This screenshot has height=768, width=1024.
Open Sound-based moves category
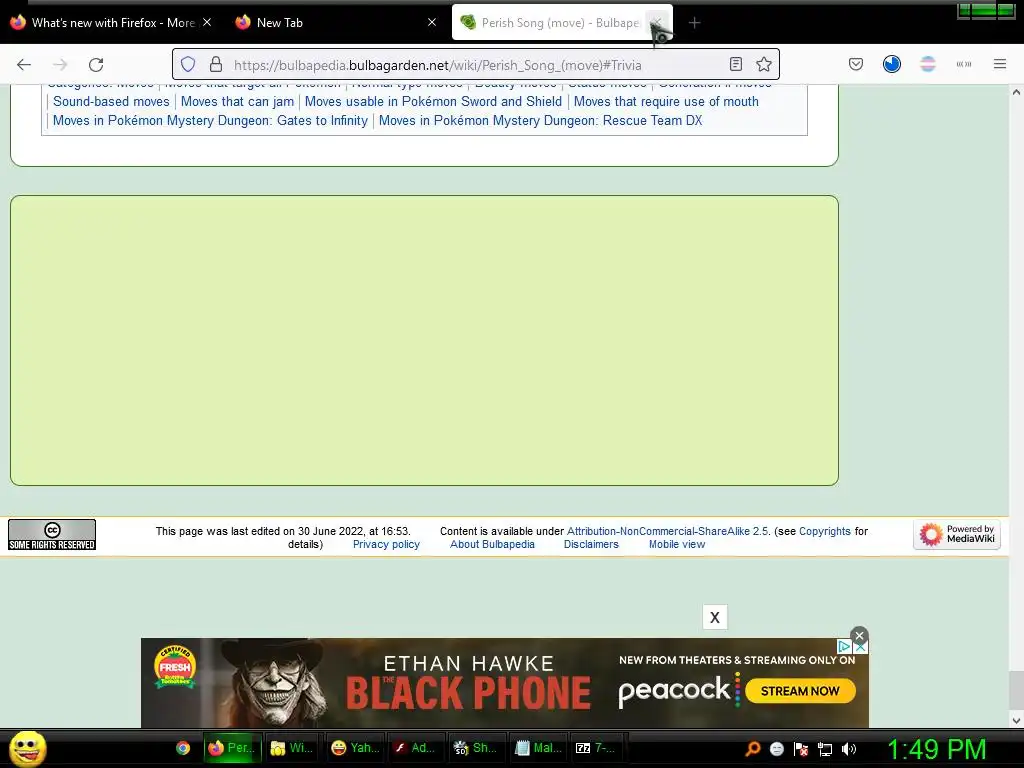click(111, 102)
